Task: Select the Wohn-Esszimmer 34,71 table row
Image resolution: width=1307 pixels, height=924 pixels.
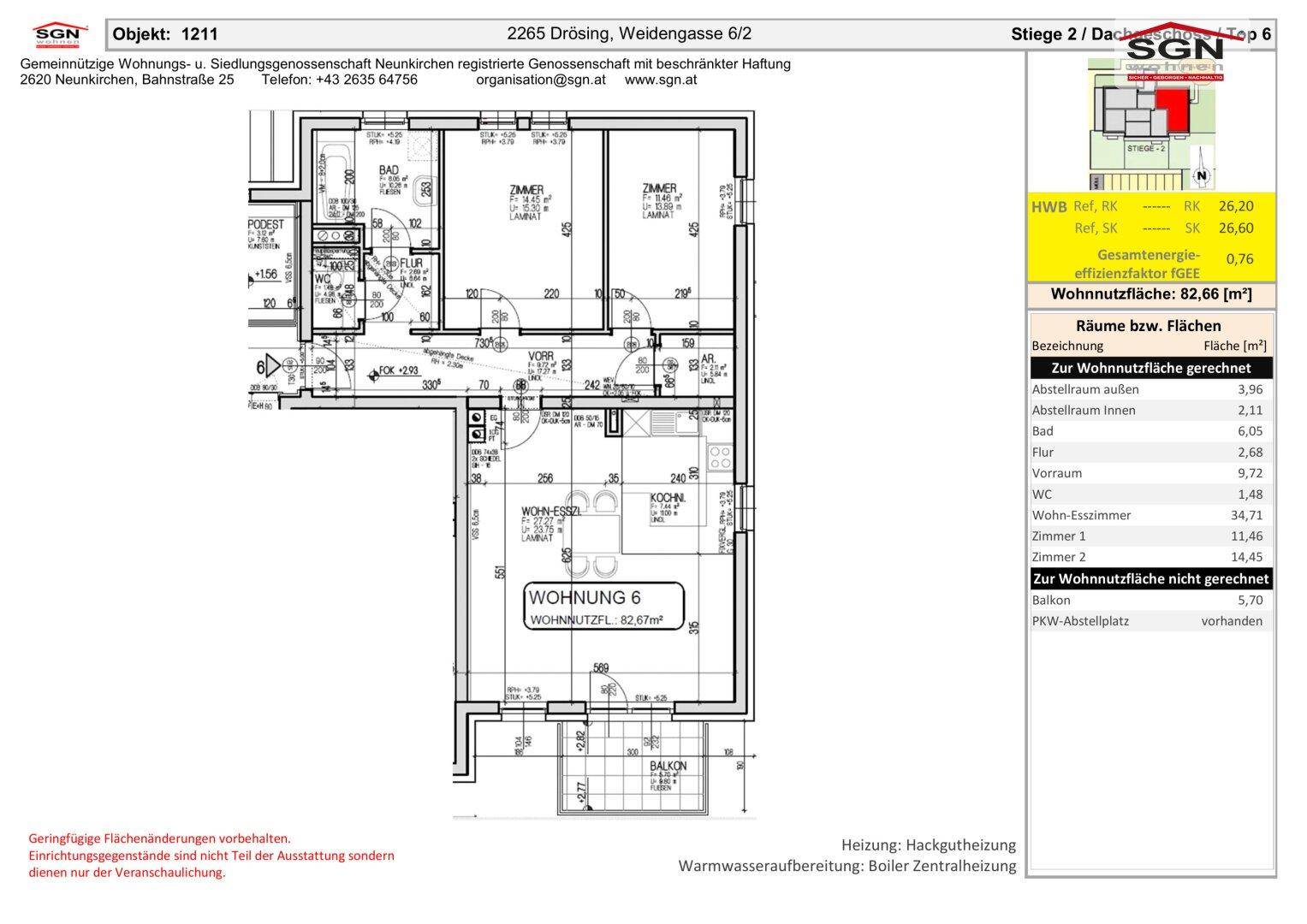Action: click(x=1151, y=515)
